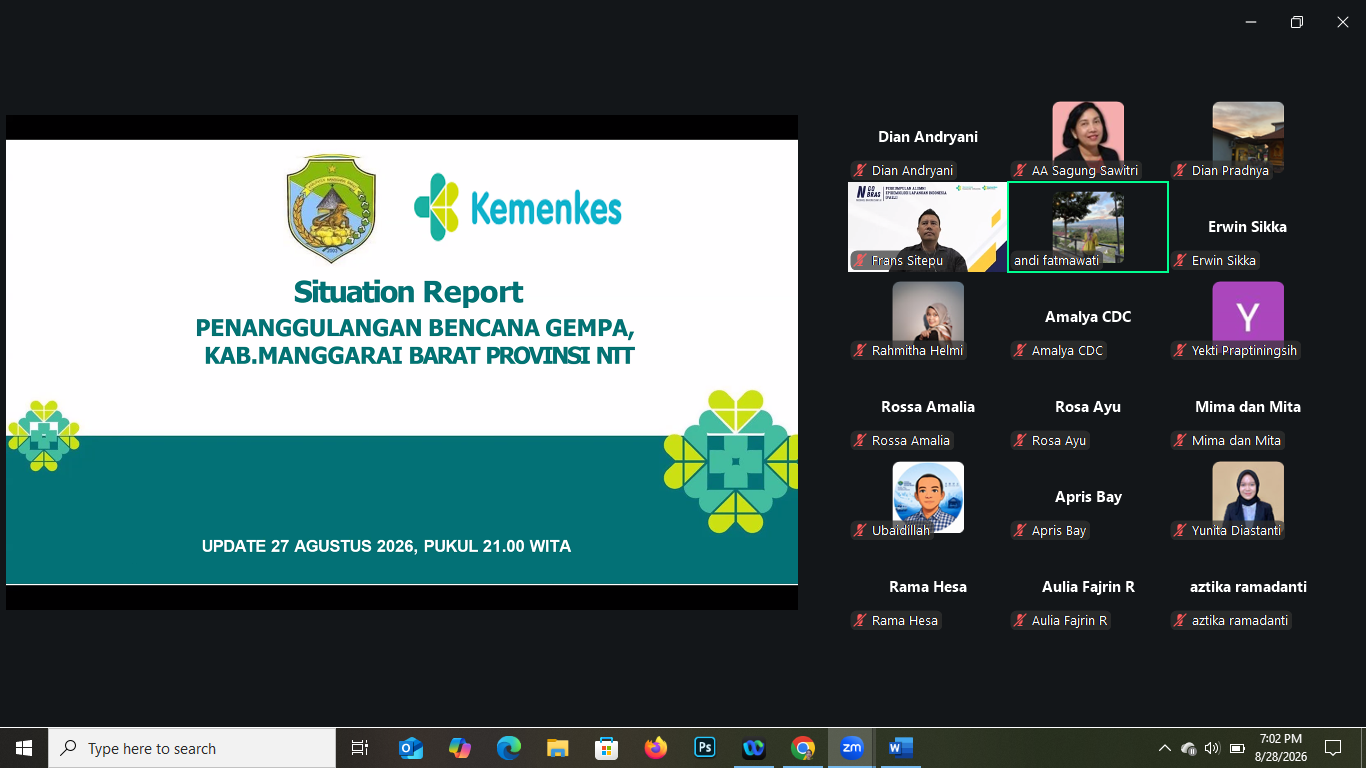The height and width of the screenshot is (768, 1366).
Task: Click muted mic icon beside Amalya CDC
Action: pyautogui.click(x=1020, y=351)
